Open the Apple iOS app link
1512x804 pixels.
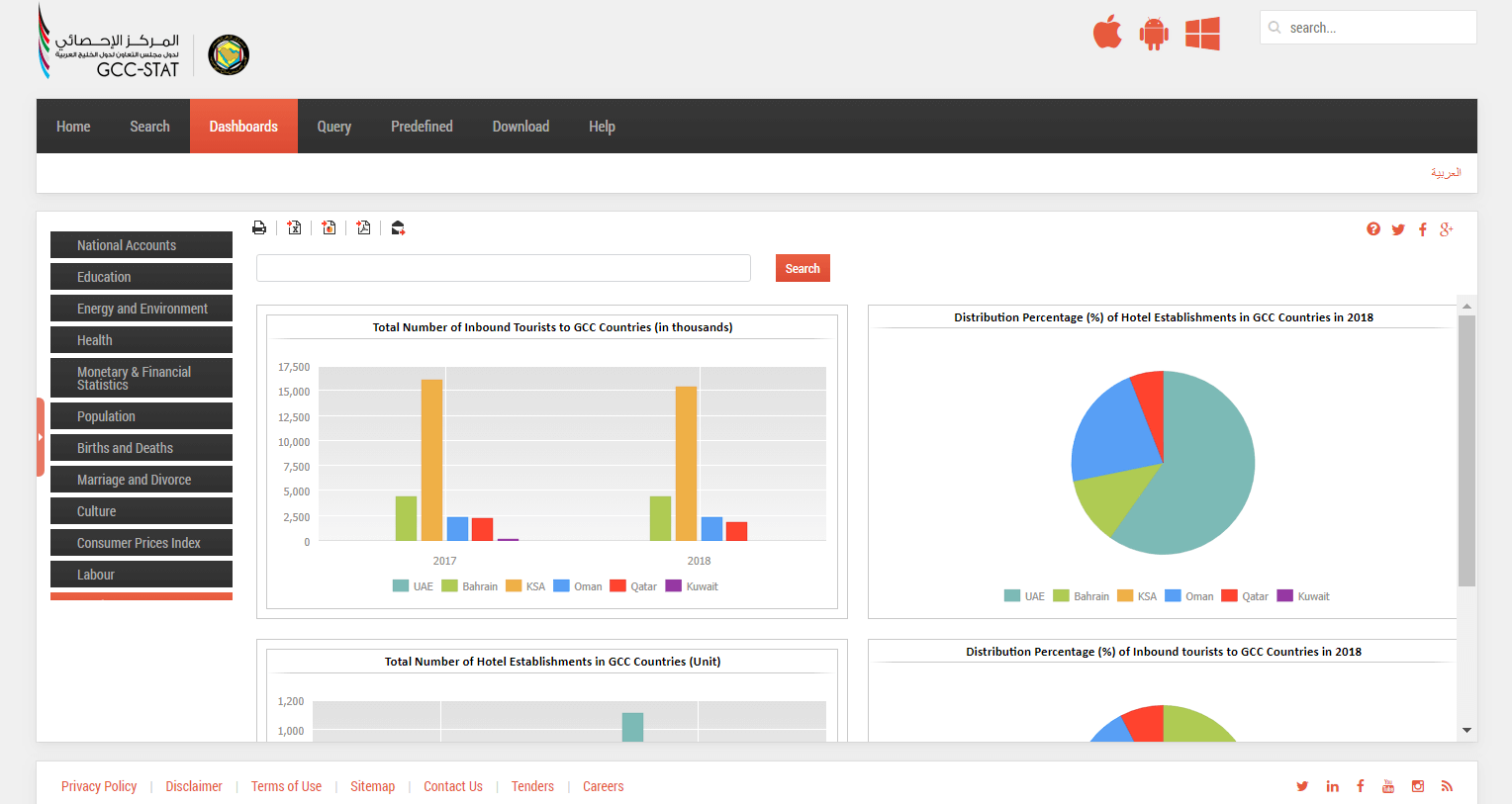pos(1107,33)
